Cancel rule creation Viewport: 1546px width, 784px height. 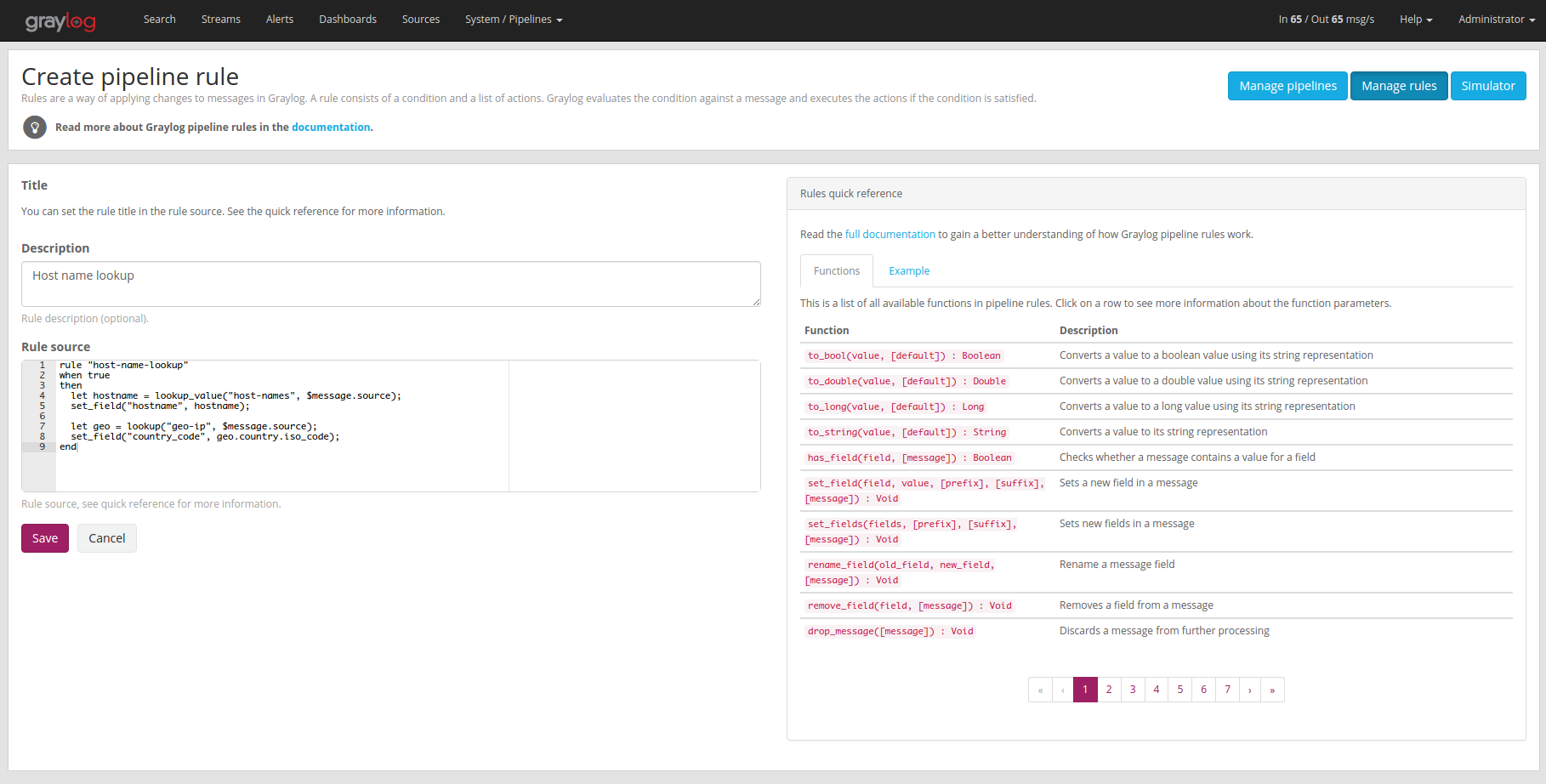tap(107, 538)
